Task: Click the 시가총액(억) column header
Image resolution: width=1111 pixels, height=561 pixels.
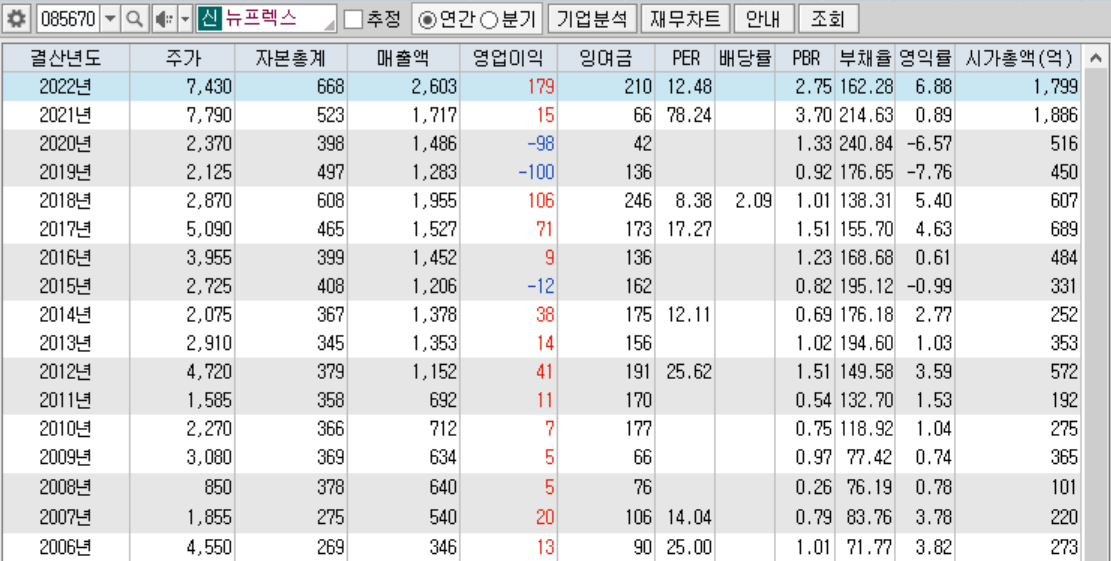Action: [x=1019, y=59]
